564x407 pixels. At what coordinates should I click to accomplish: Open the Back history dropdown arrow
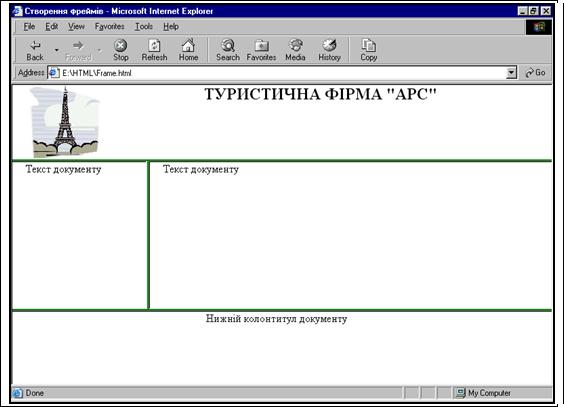[x=56, y=50]
